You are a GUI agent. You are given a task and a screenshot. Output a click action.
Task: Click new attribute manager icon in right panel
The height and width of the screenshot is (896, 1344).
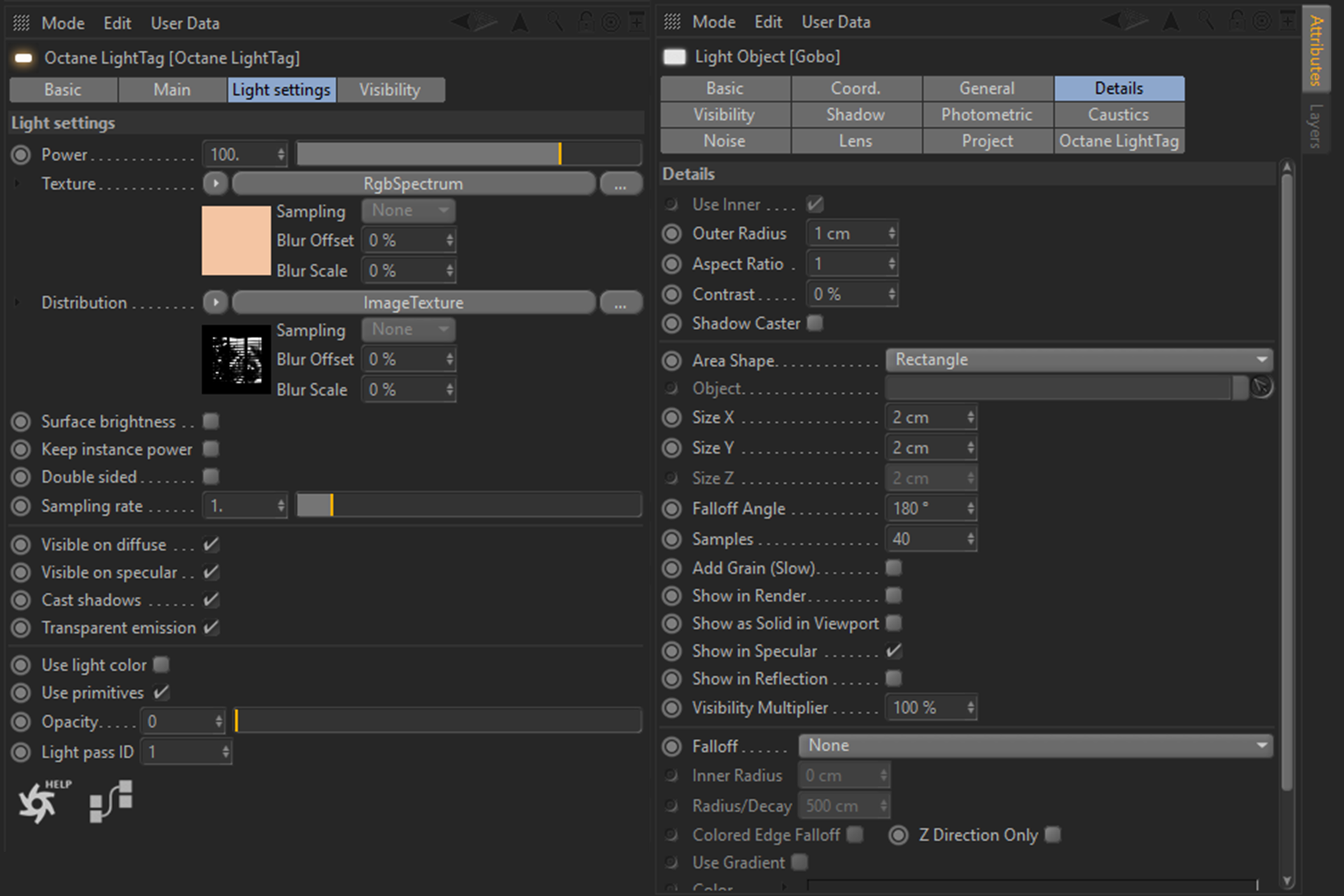[x=1288, y=21]
